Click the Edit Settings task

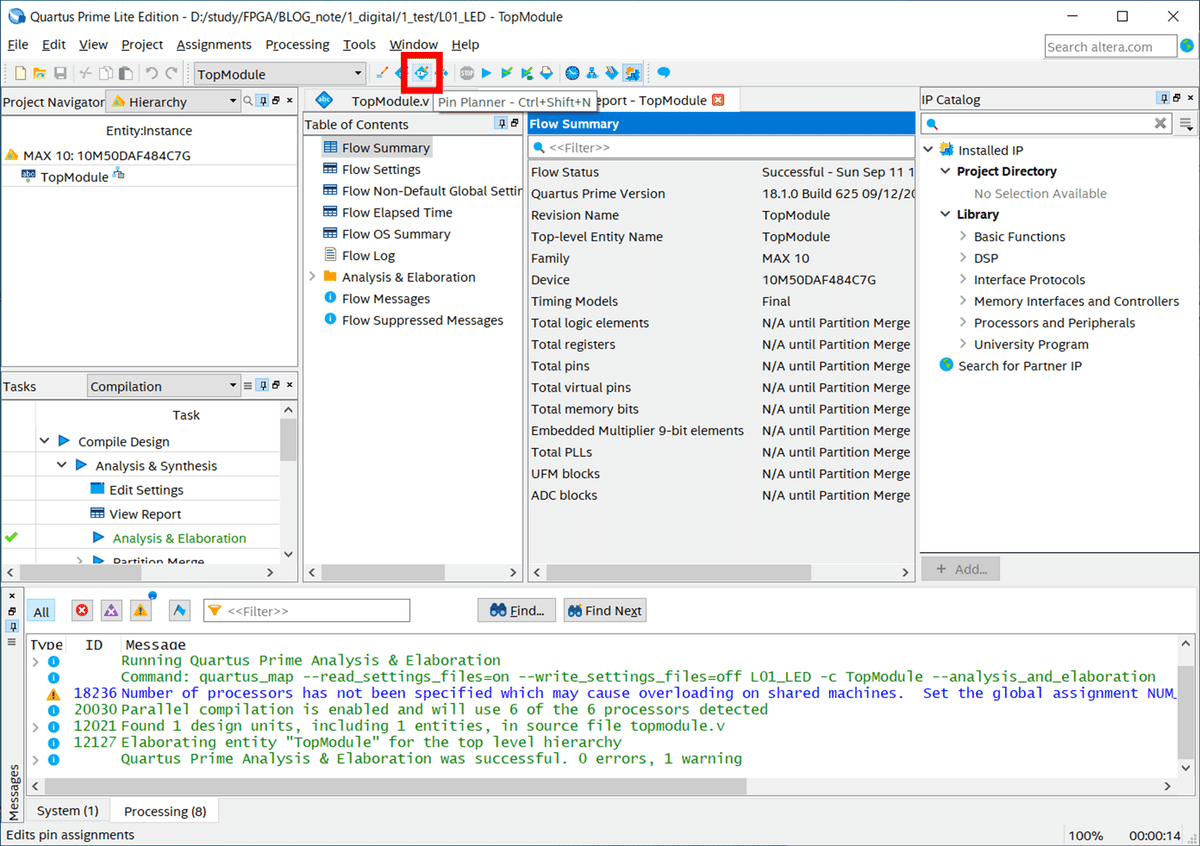coord(146,490)
